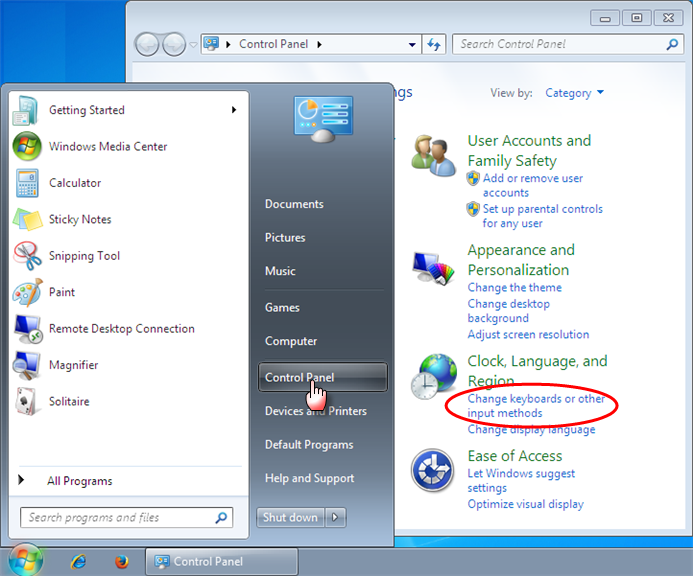Expand All Programs list
Viewport: 693px width, 576px height.
coord(80,481)
